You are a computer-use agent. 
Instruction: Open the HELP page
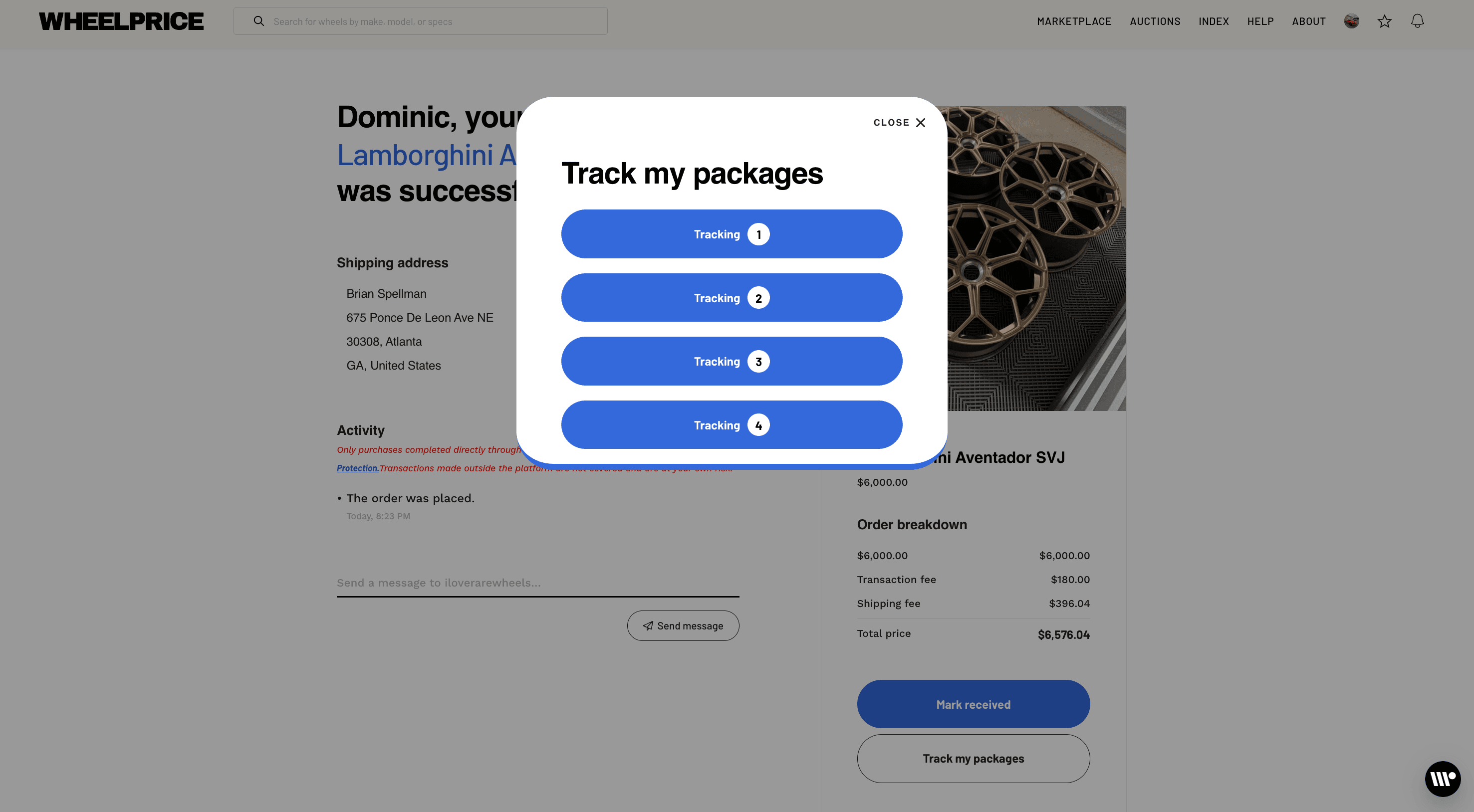pyautogui.click(x=1260, y=21)
